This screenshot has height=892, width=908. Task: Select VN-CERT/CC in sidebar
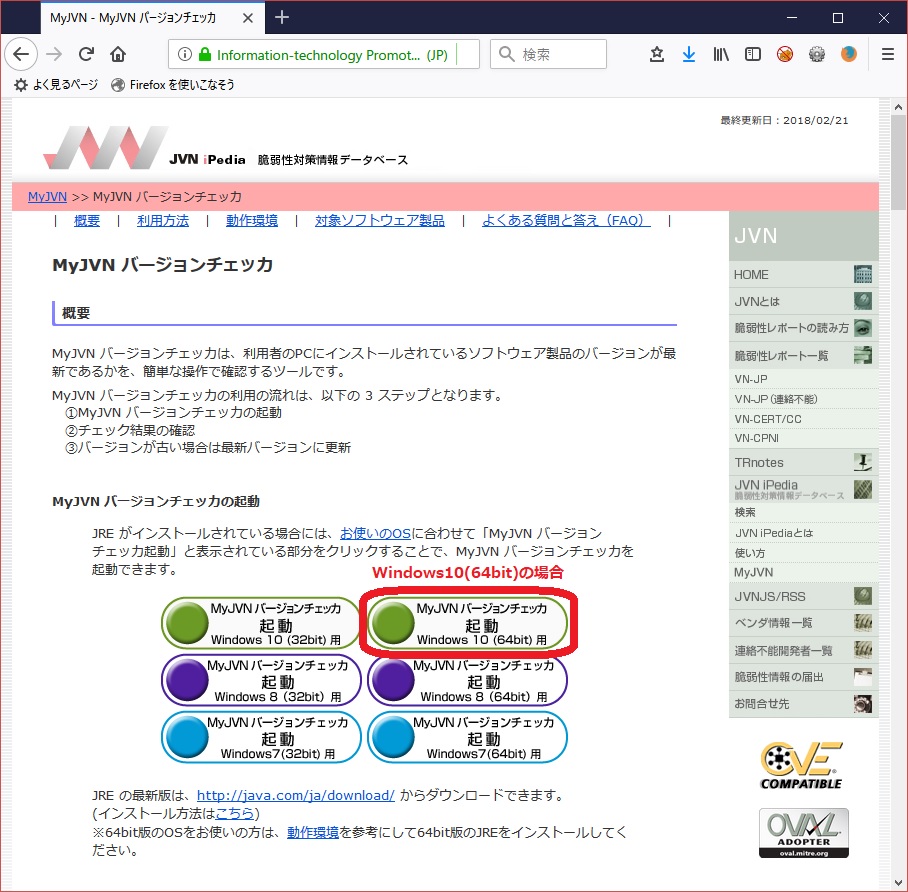pos(803,419)
